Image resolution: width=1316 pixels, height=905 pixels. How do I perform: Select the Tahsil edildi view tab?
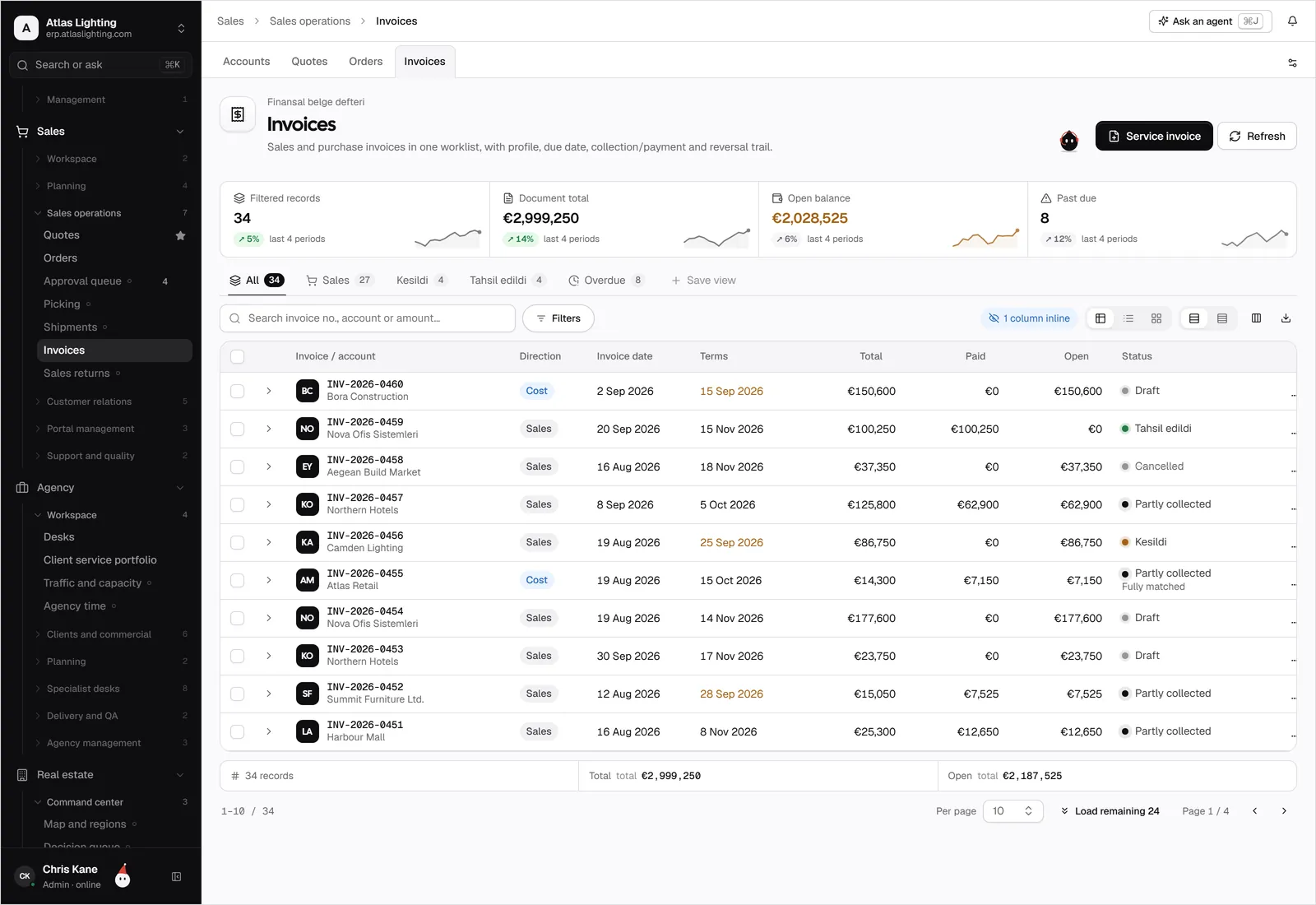click(507, 281)
